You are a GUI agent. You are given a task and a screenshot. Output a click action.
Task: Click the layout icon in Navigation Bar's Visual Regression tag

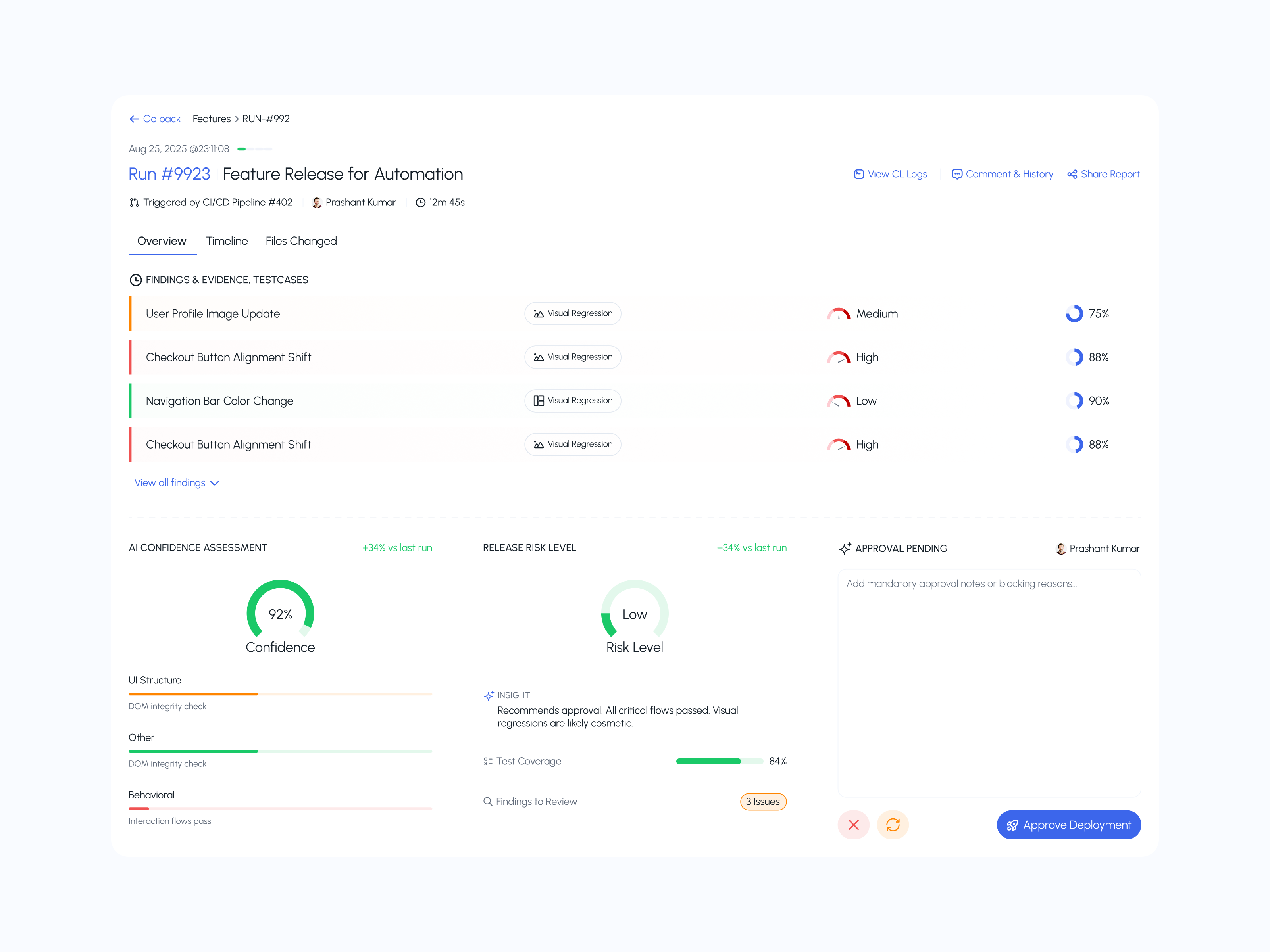[538, 401]
